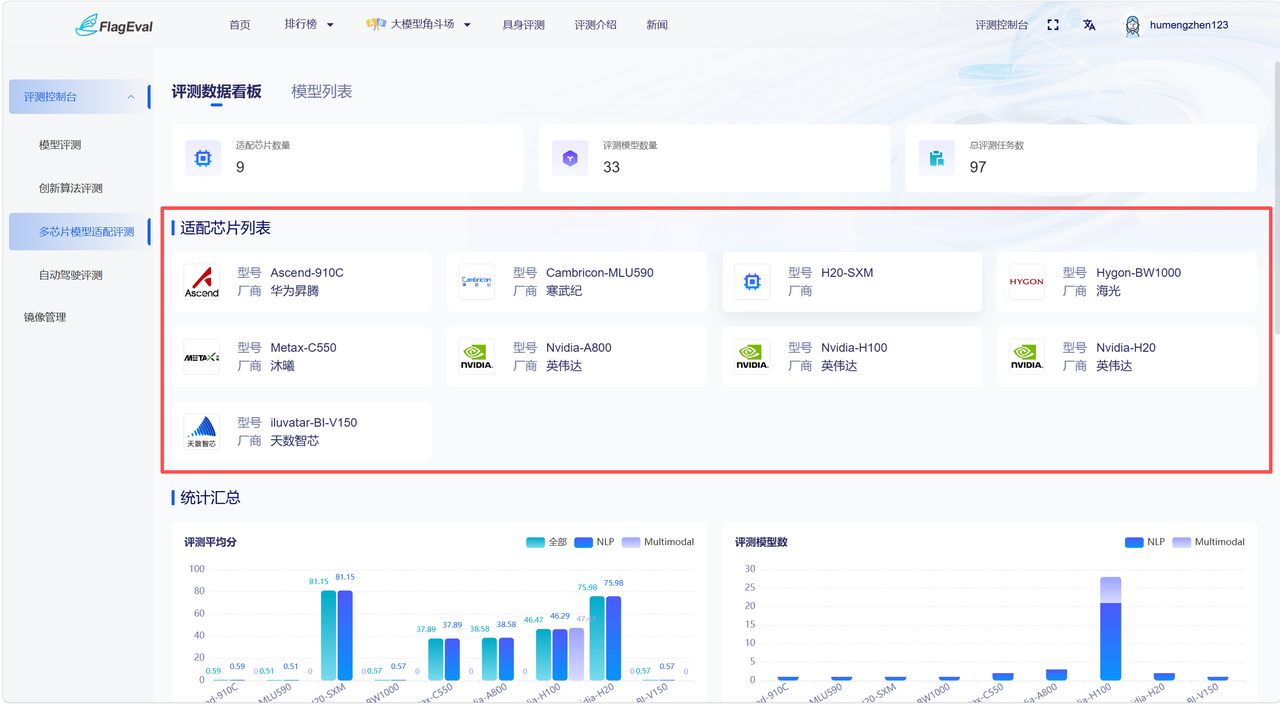Expand the 排行榜 dropdown menu

[x=309, y=25]
